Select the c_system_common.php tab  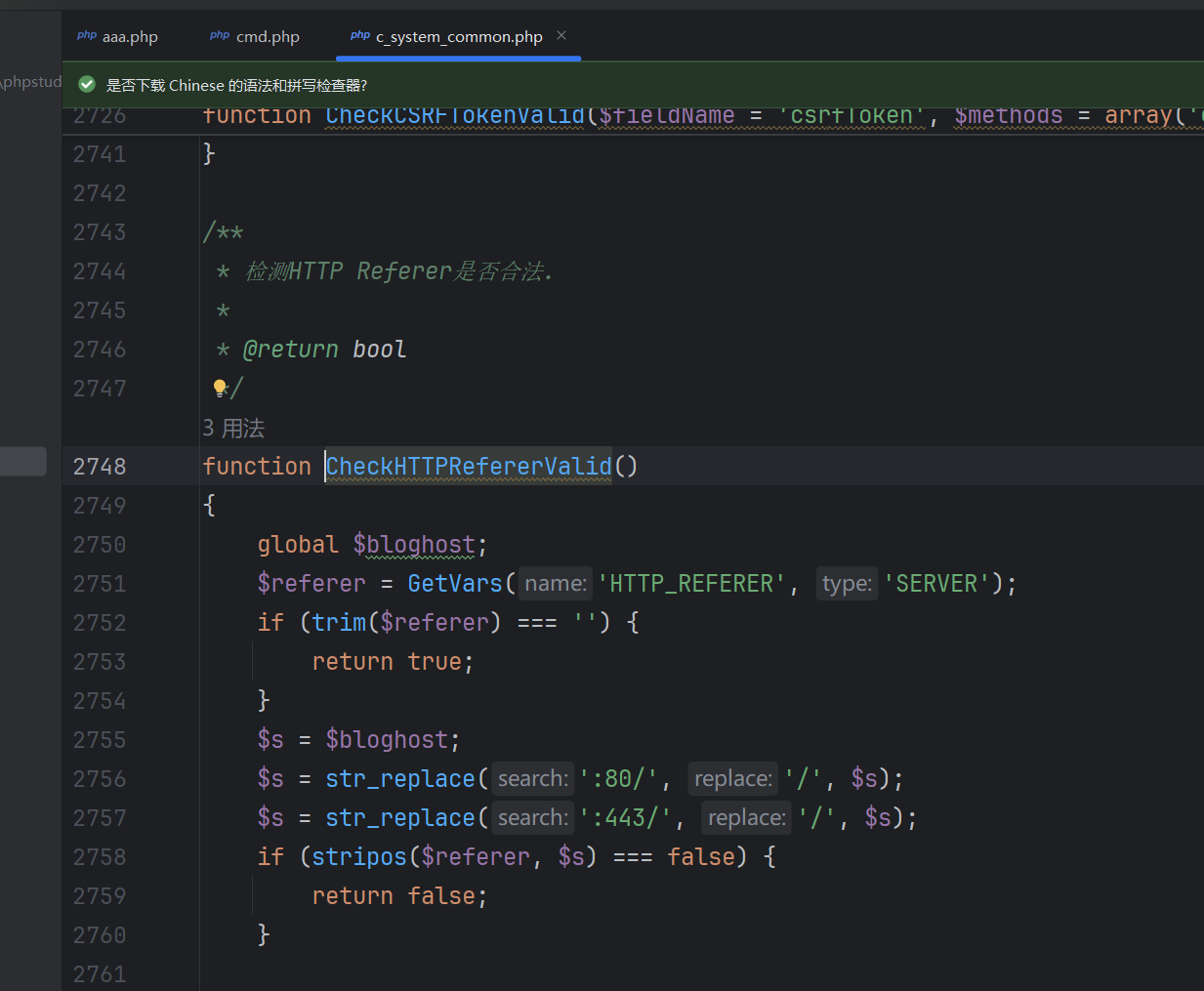[x=459, y=36]
